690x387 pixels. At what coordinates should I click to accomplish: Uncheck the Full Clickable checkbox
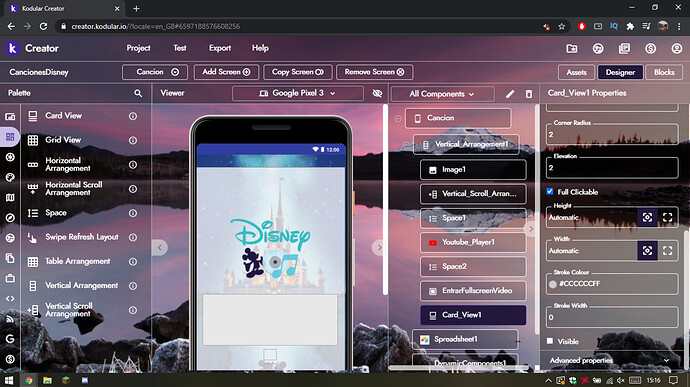[x=550, y=192]
